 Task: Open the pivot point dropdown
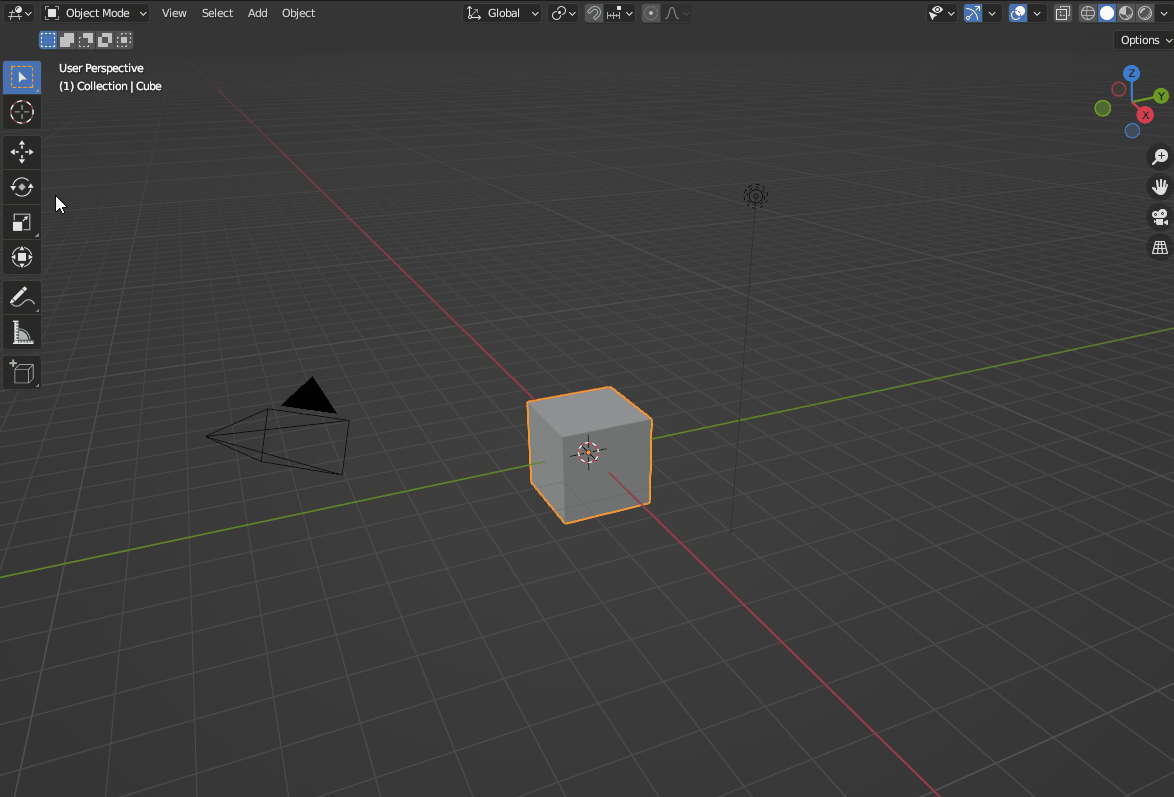tap(563, 13)
